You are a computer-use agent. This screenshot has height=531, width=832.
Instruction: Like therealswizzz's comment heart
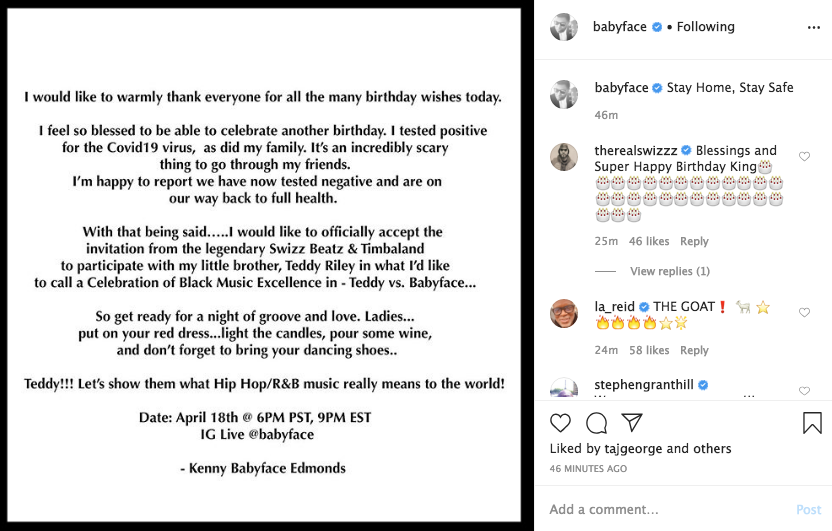(804, 156)
